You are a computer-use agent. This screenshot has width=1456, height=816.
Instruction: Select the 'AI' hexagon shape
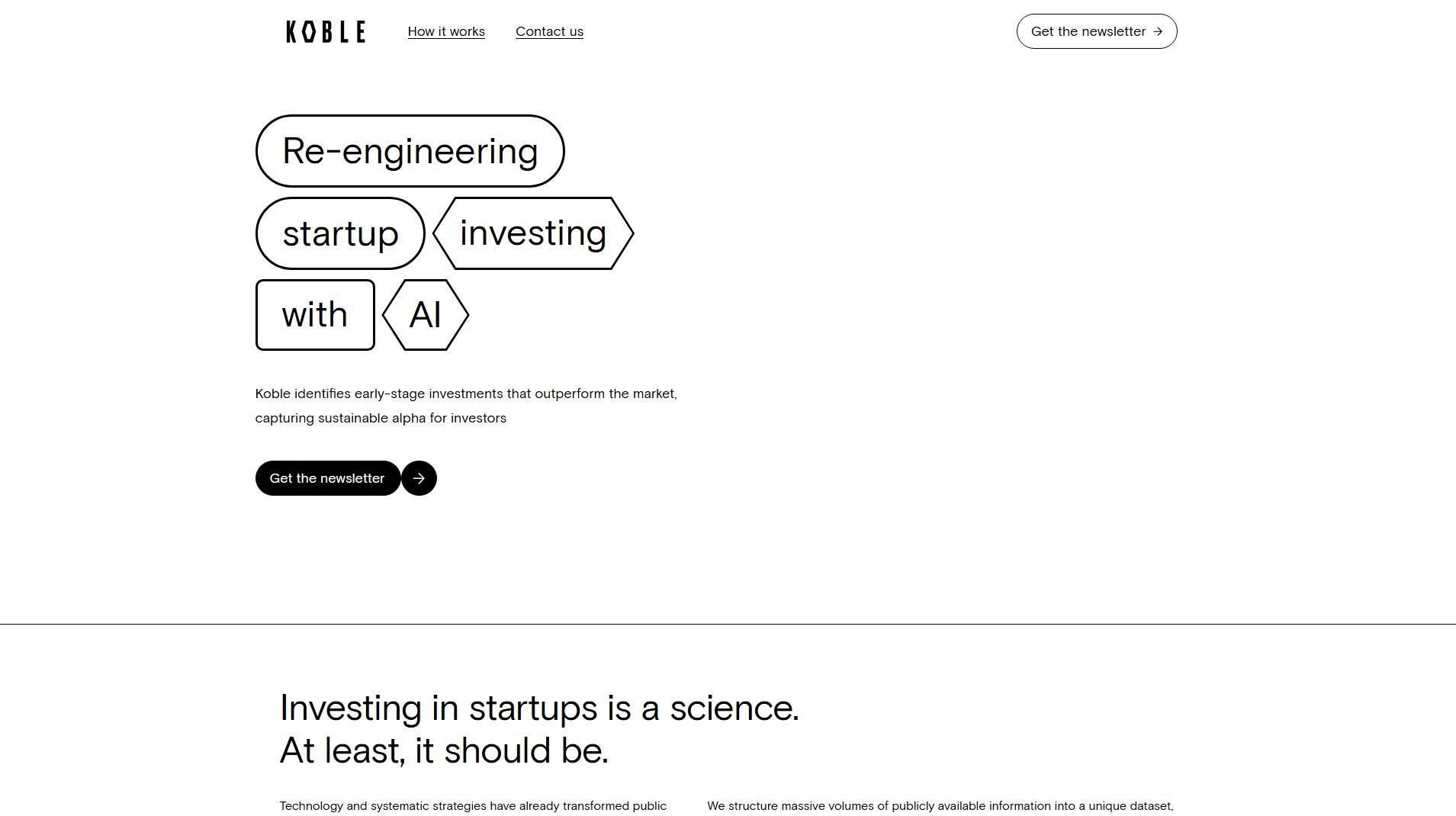pyautogui.click(x=425, y=314)
